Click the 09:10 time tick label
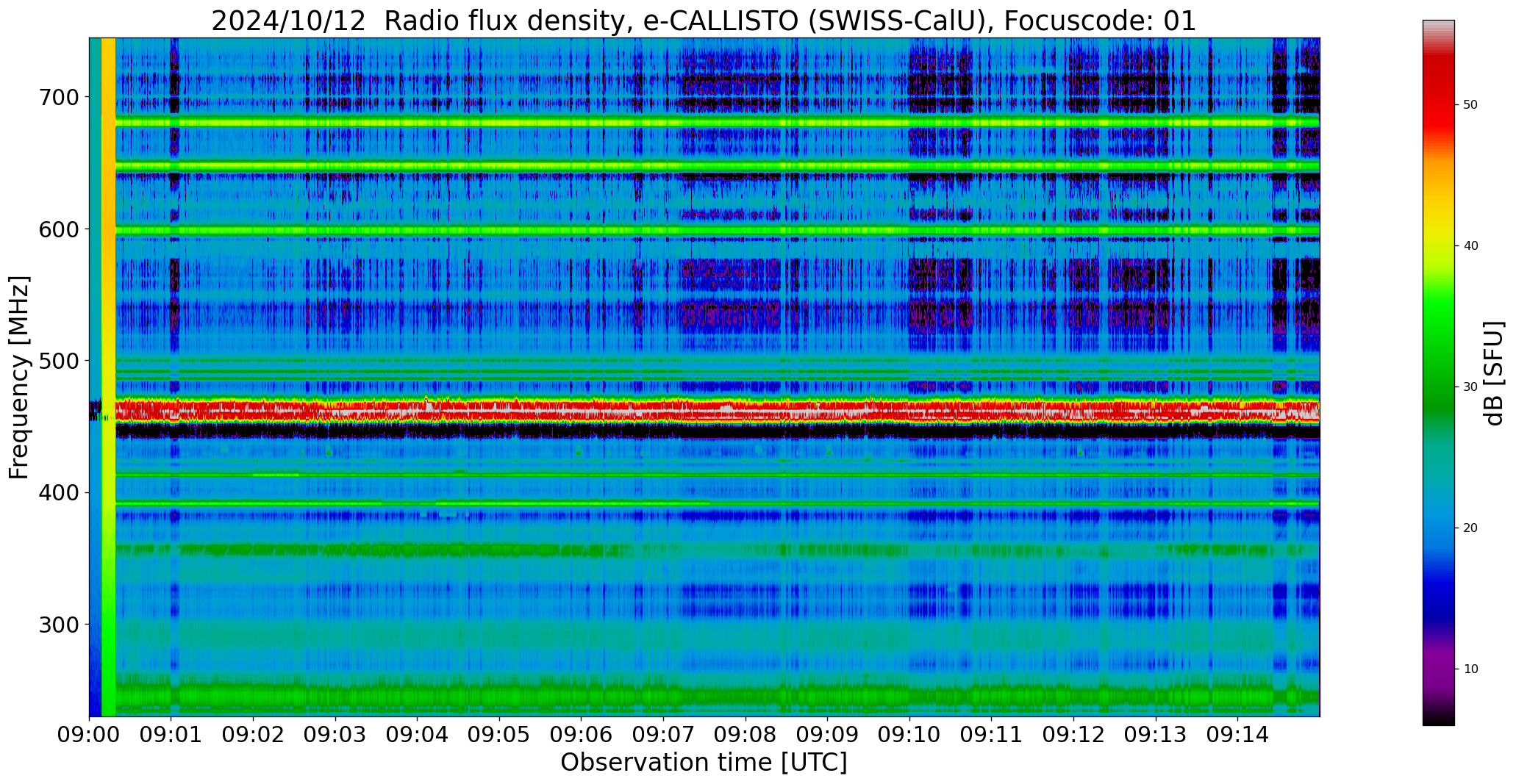This screenshot has height=784, width=1516. [x=909, y=735]
